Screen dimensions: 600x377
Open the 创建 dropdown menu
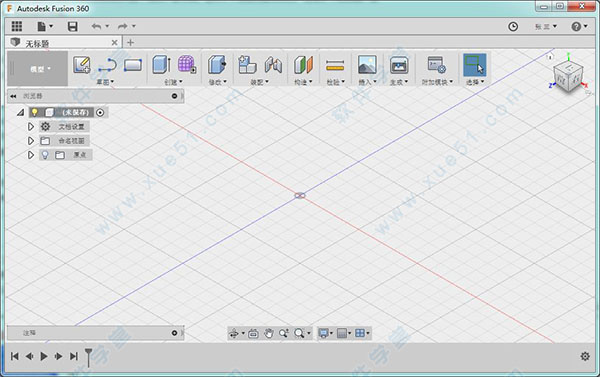pyautogui.click(x=173, y=82)
